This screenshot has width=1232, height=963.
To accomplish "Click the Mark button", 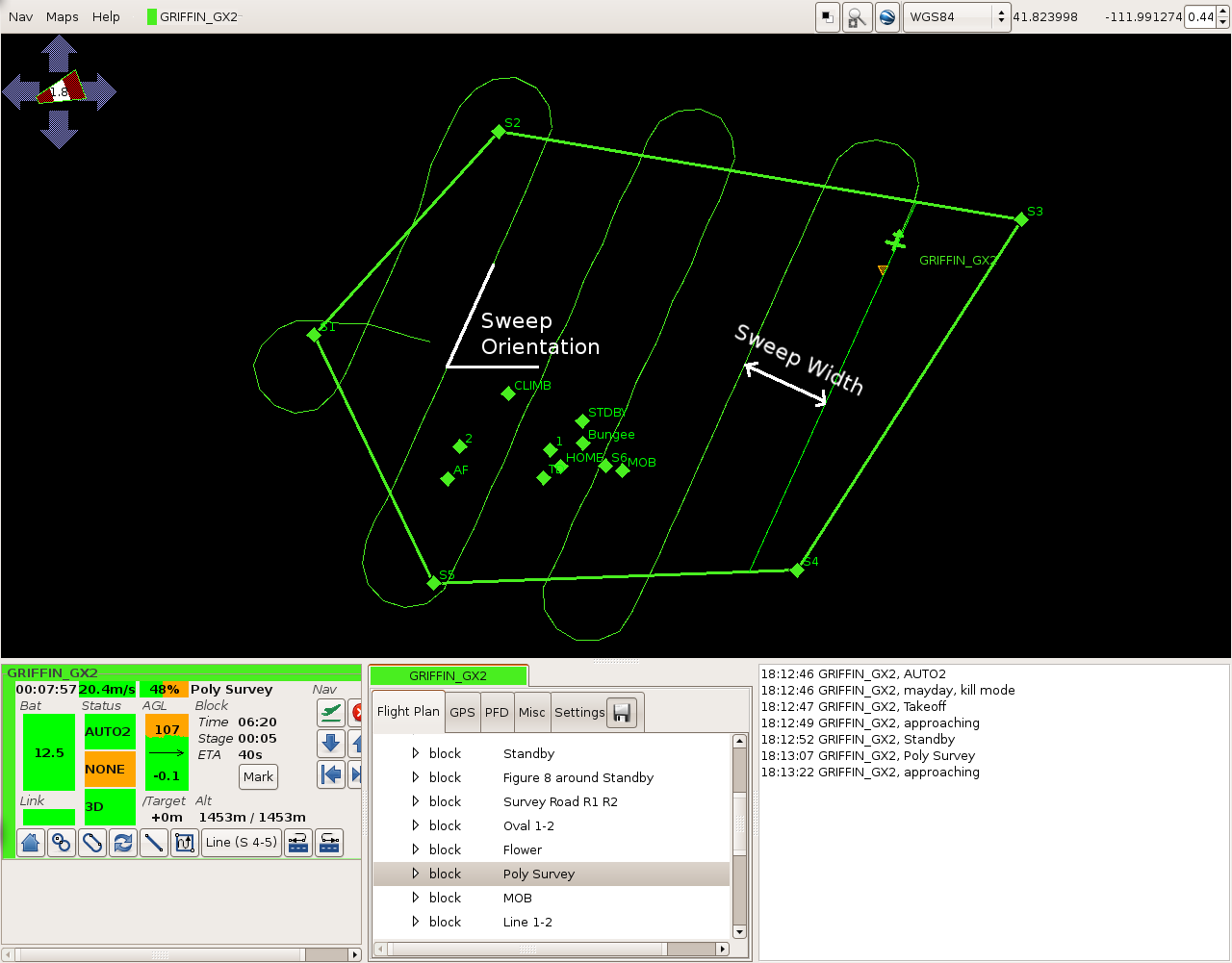I will (x=258, y=776).
